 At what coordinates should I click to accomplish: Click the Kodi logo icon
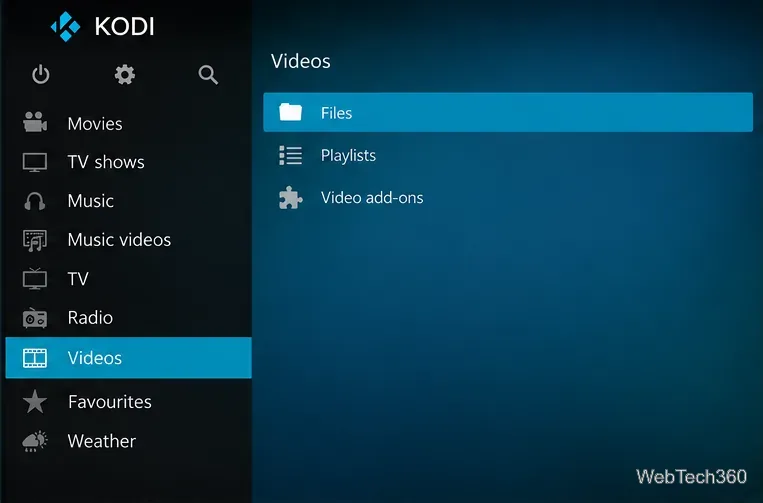click(x=66, y=26)
